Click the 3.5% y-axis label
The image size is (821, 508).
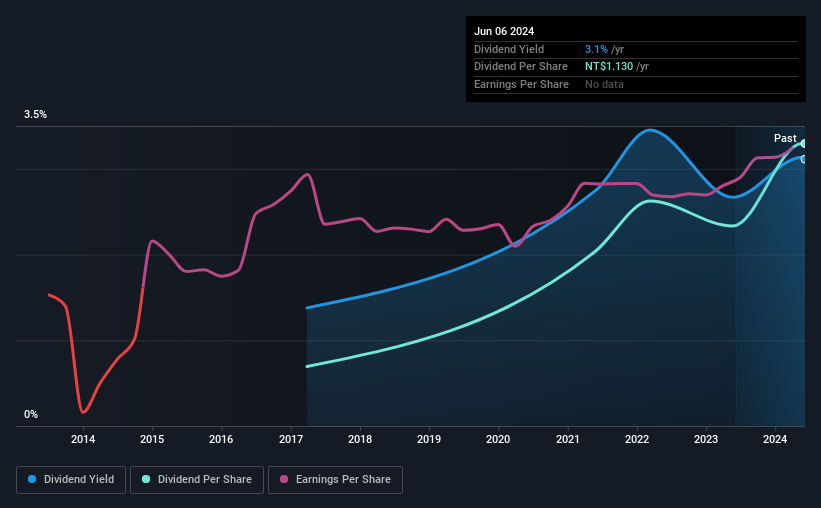[35, 114]
